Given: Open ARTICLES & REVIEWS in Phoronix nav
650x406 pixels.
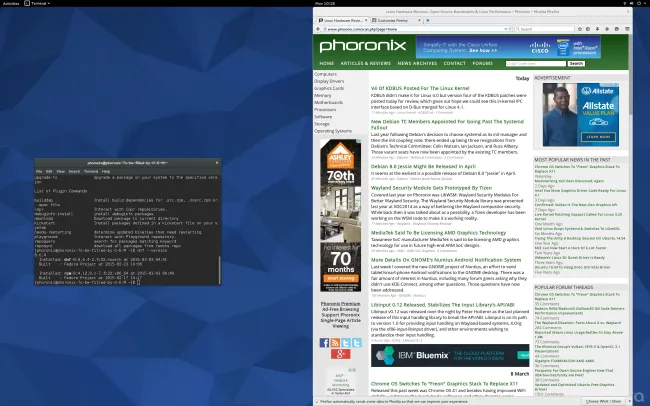Looking at the screenshot, I should click(x=366, y=63).
